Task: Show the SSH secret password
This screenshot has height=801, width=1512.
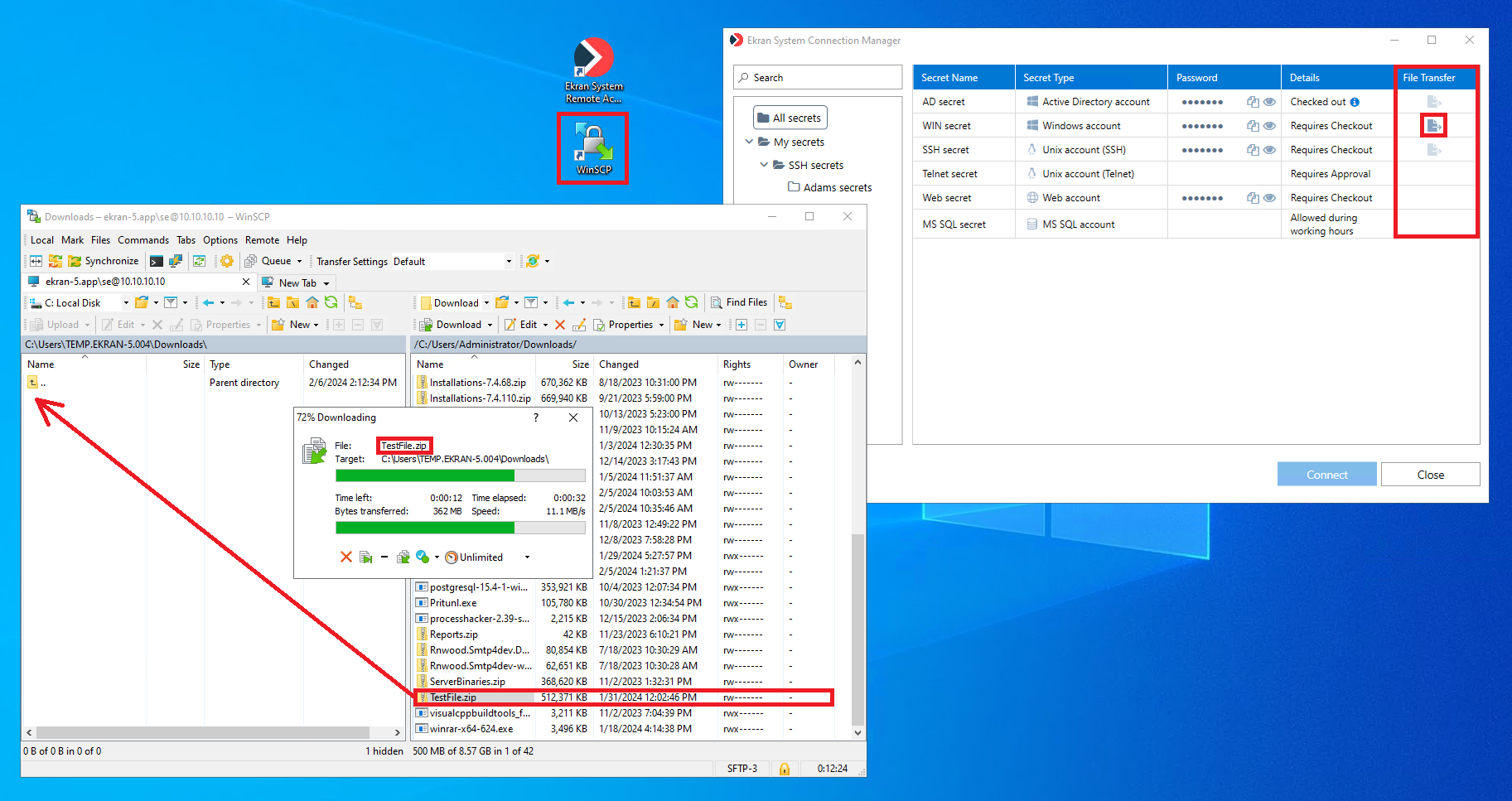Action: click(x=1269, y=150)
